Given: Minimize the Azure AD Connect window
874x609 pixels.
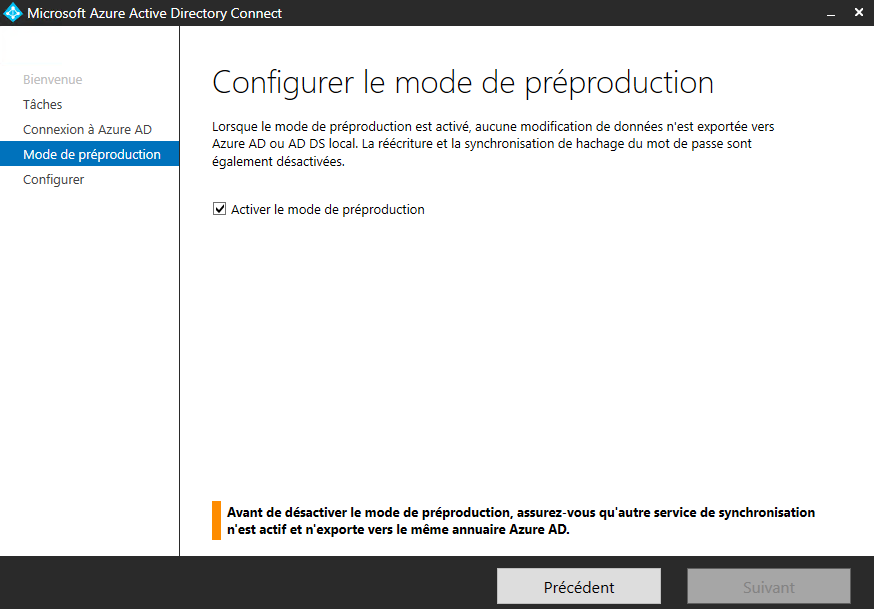Looking at the screenshot, I should click(x=830, y=13).
